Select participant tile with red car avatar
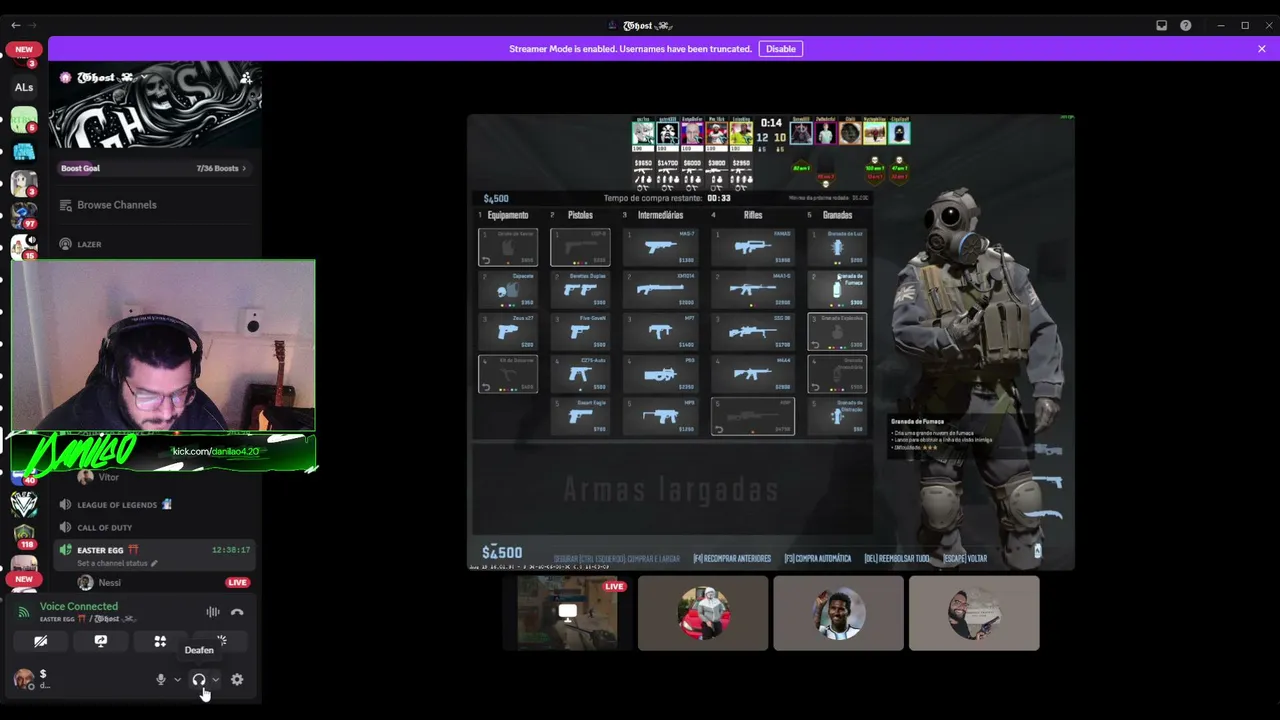The image size is (1280, 720). coord(703,613)
